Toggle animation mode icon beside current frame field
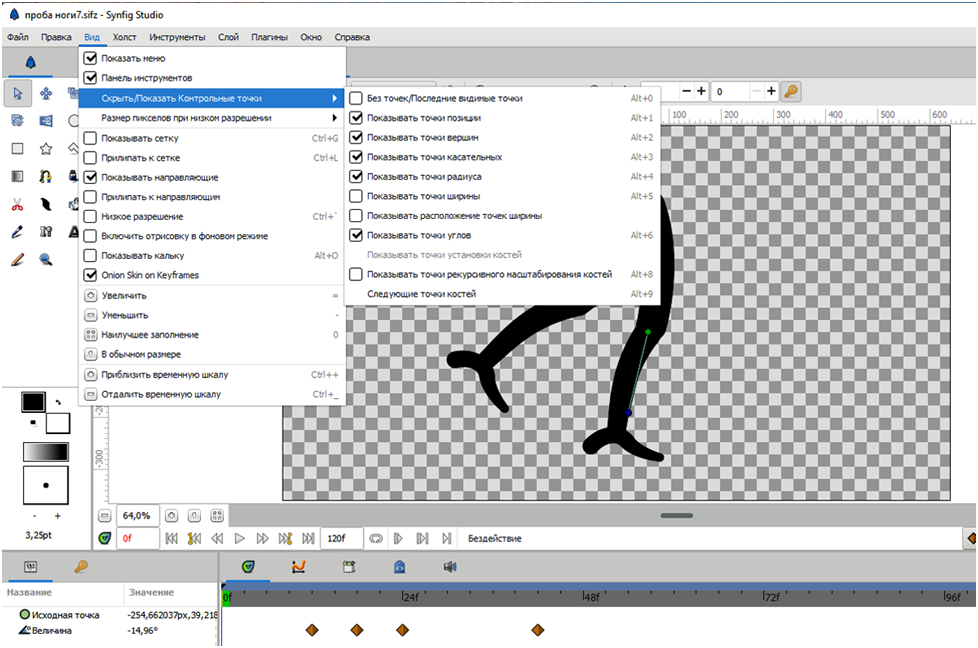This screenshot has height=648, width=978. pyautogui.click(x=105, y=538)
